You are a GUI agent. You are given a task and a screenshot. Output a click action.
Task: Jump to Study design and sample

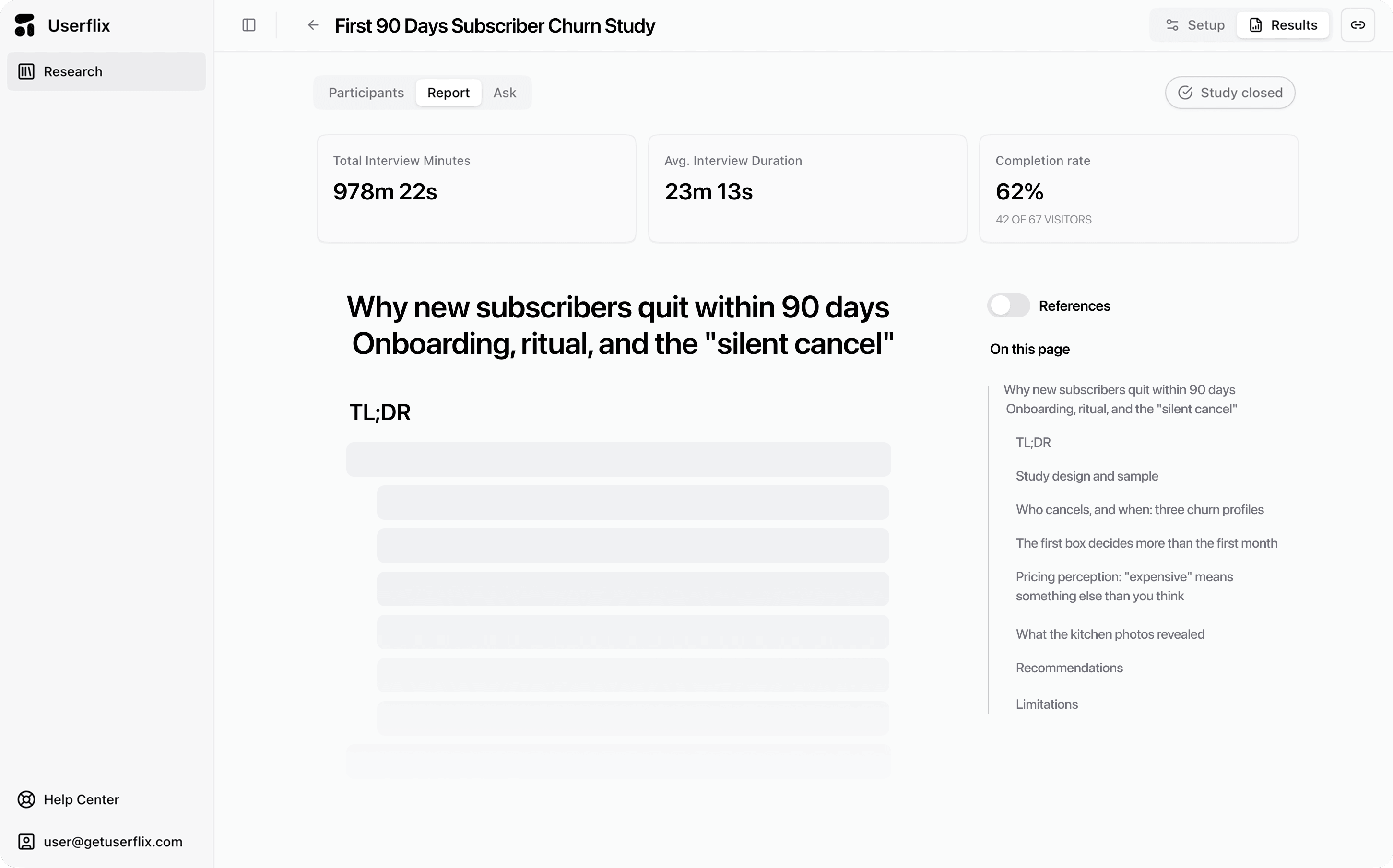[x=1086, y=476]
